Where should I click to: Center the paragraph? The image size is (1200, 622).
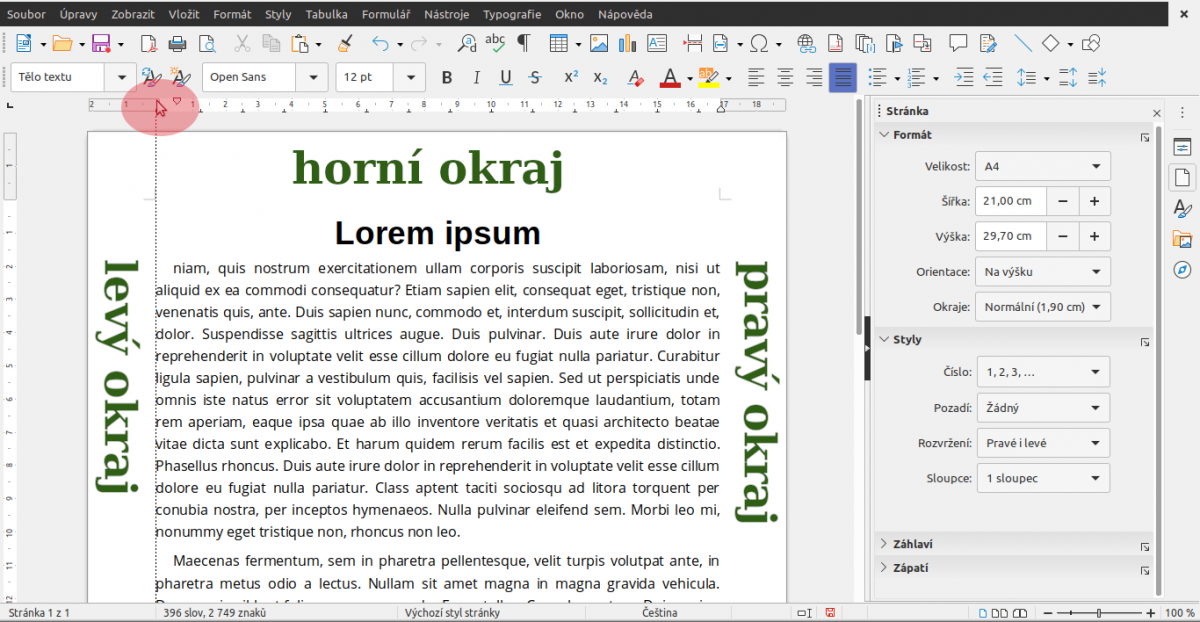pos(786,78)
